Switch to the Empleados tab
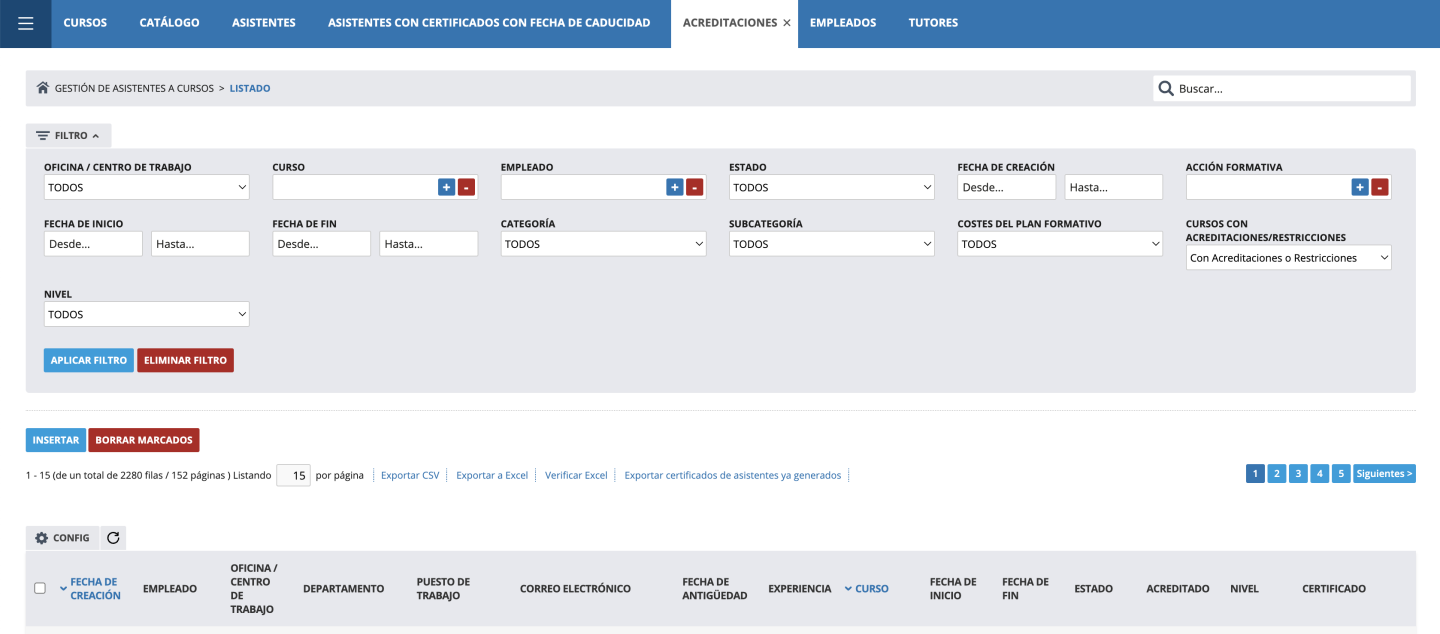1440x634 pixels. [842, 23]
